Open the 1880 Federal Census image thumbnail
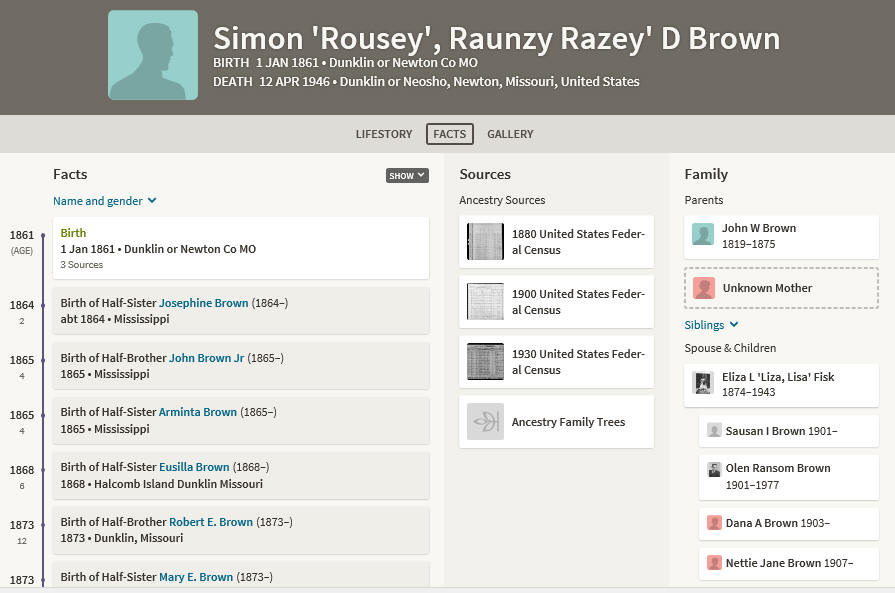Screen dimensions: 895x593 [485, 241]
